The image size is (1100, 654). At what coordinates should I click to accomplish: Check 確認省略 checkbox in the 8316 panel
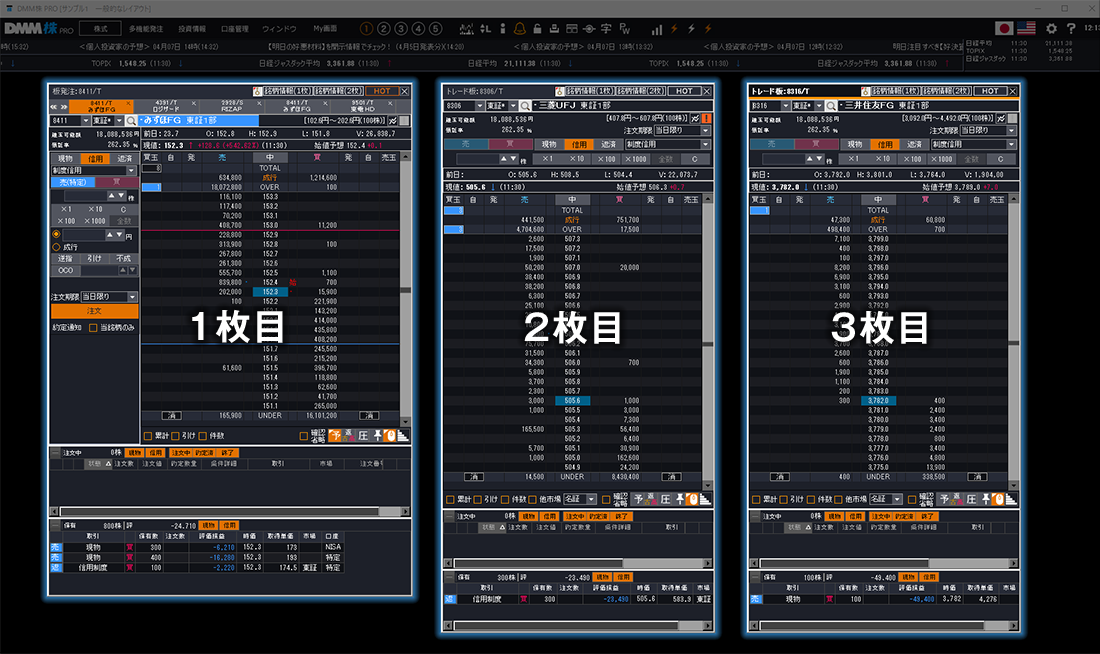click(912, 500)
